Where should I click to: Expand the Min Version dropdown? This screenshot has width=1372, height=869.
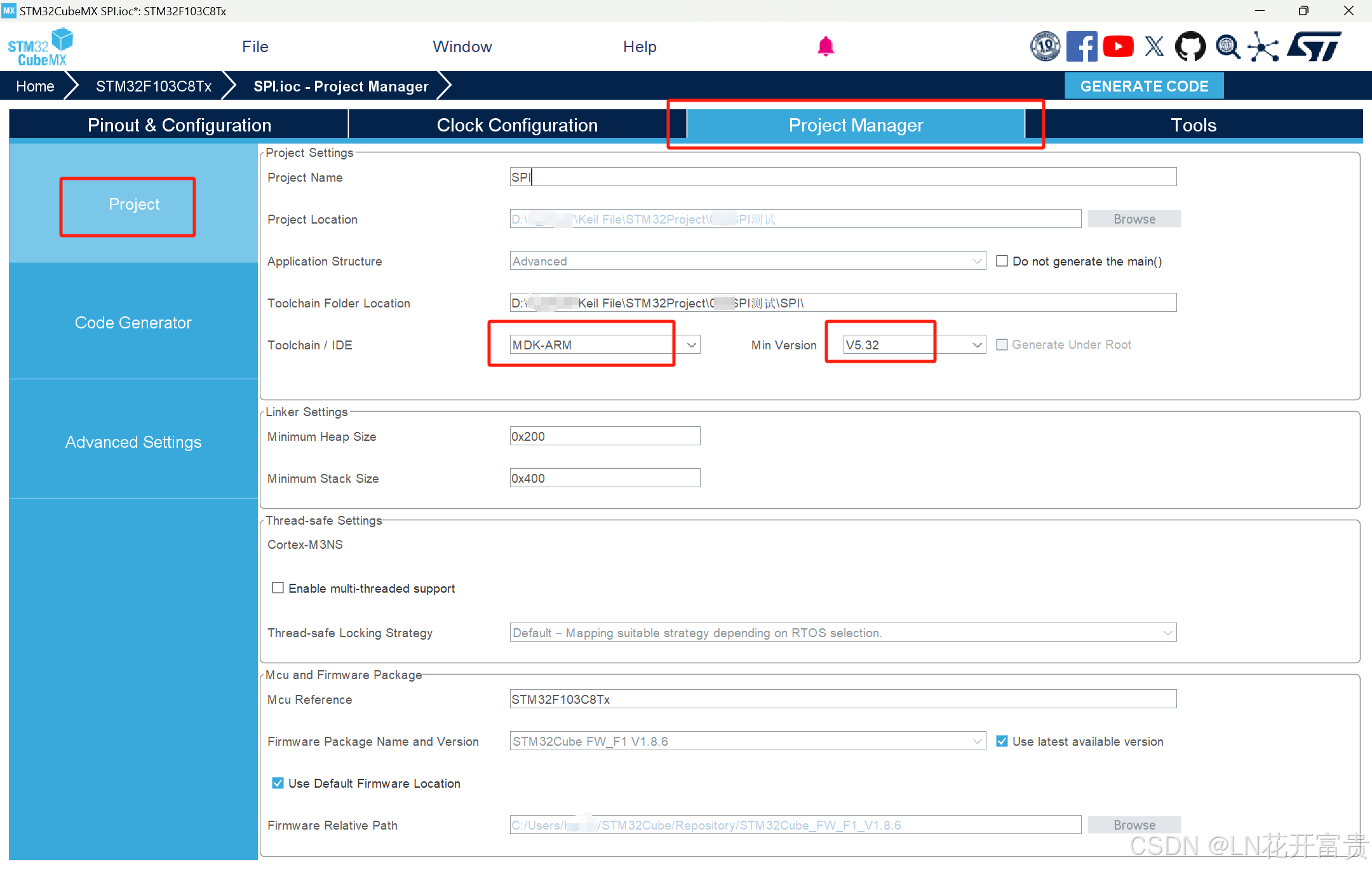(x=977, y=345)
